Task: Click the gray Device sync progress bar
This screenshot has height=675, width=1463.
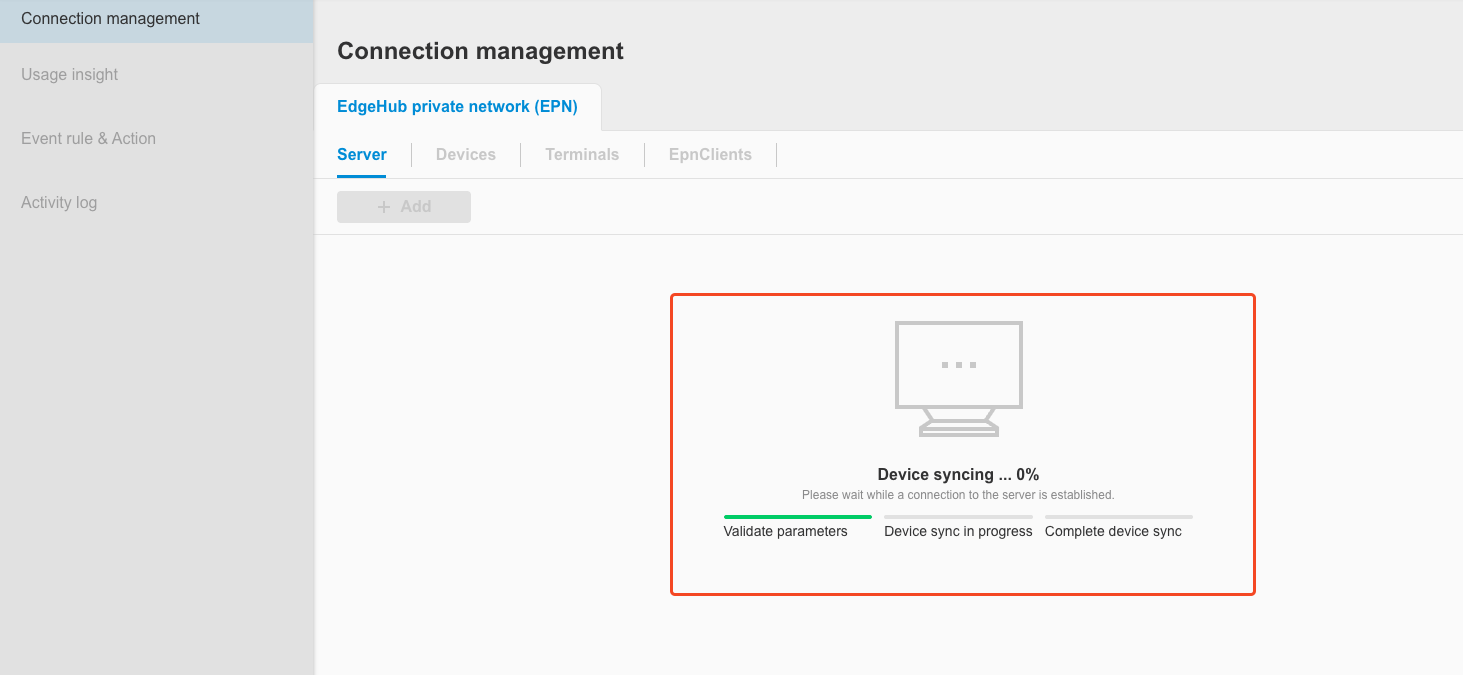Action: click(957, 517)
